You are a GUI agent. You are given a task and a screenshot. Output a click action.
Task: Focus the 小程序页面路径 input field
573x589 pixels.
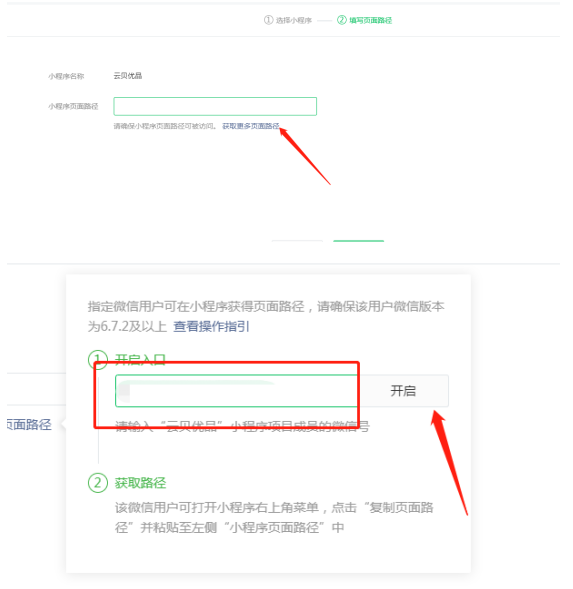215,106
